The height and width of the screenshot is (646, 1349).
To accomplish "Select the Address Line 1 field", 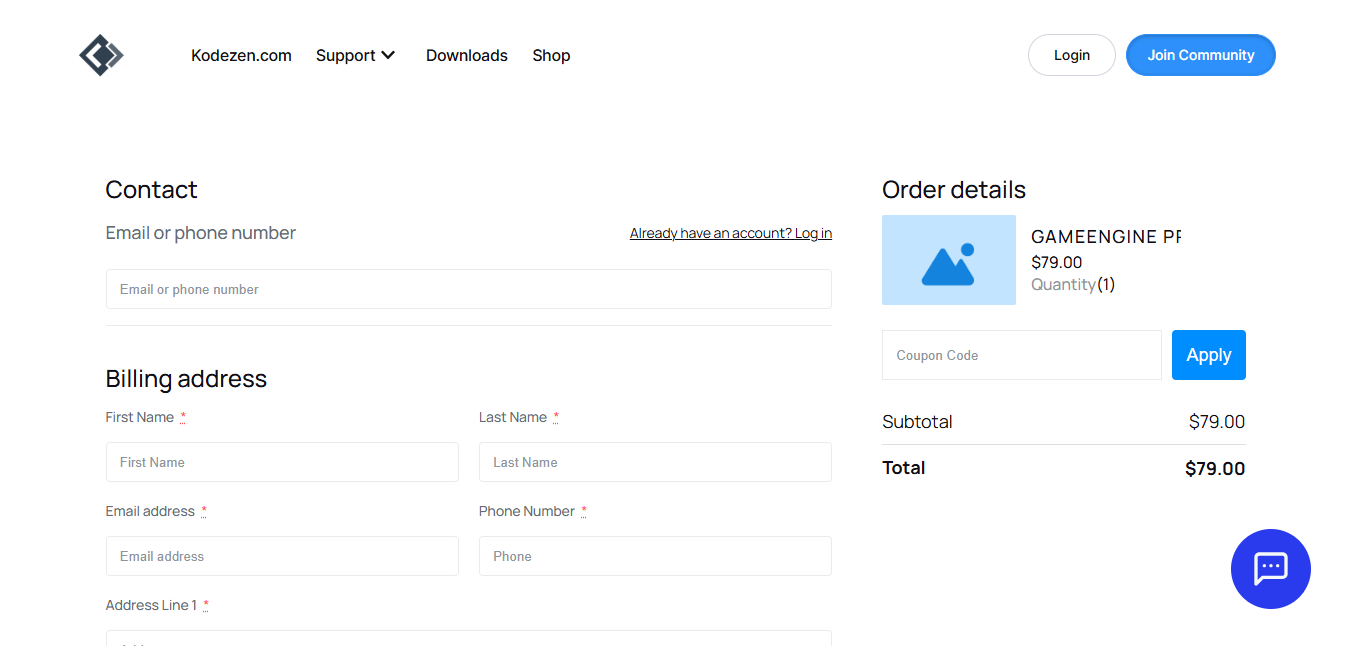I will click(468, 640).
